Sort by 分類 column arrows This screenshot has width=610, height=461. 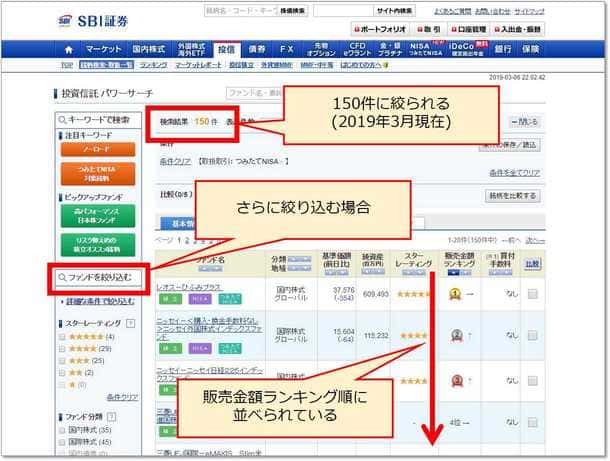coord(300,259)
